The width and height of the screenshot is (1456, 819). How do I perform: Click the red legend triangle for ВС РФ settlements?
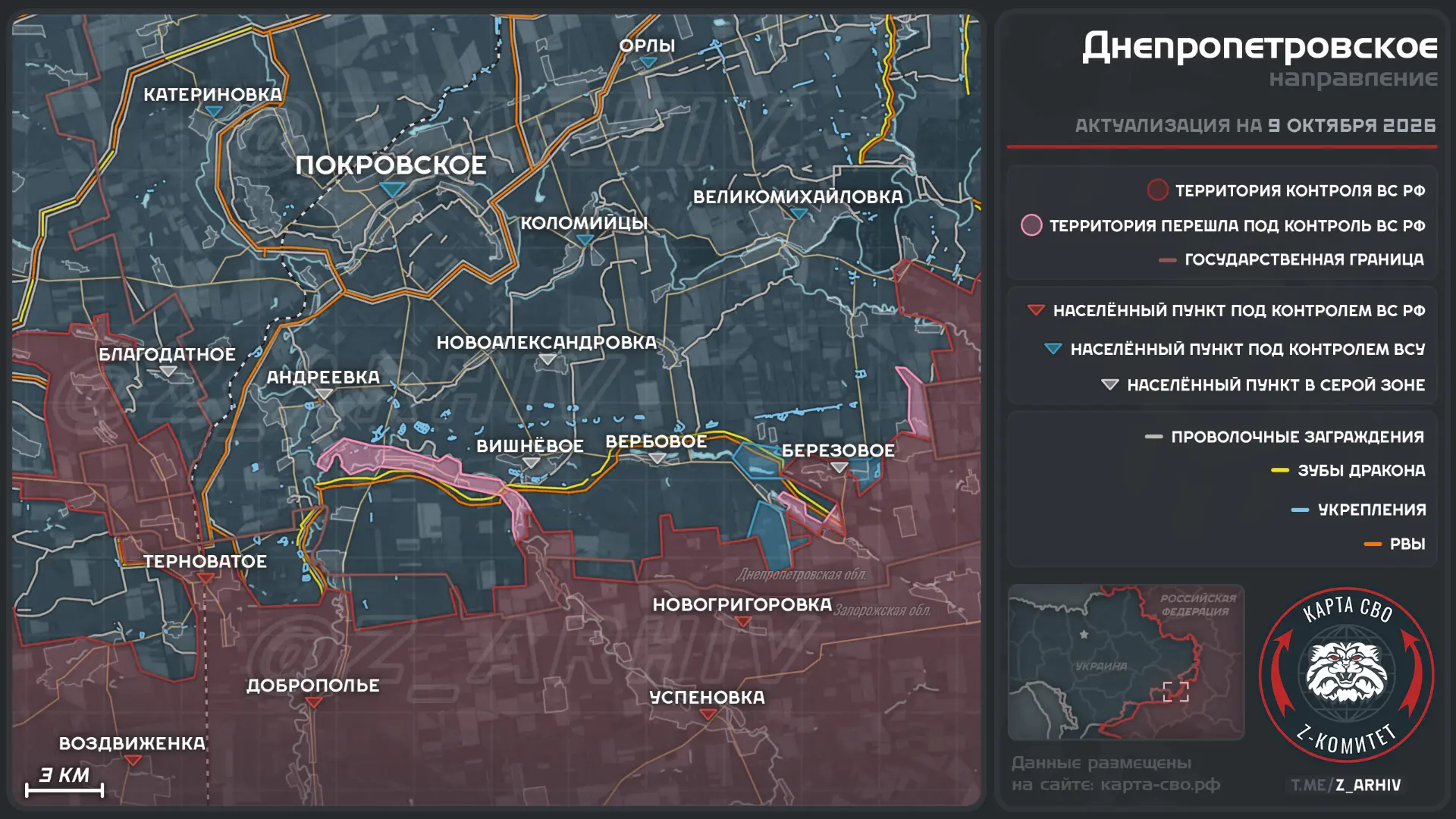pos(1035,309)
